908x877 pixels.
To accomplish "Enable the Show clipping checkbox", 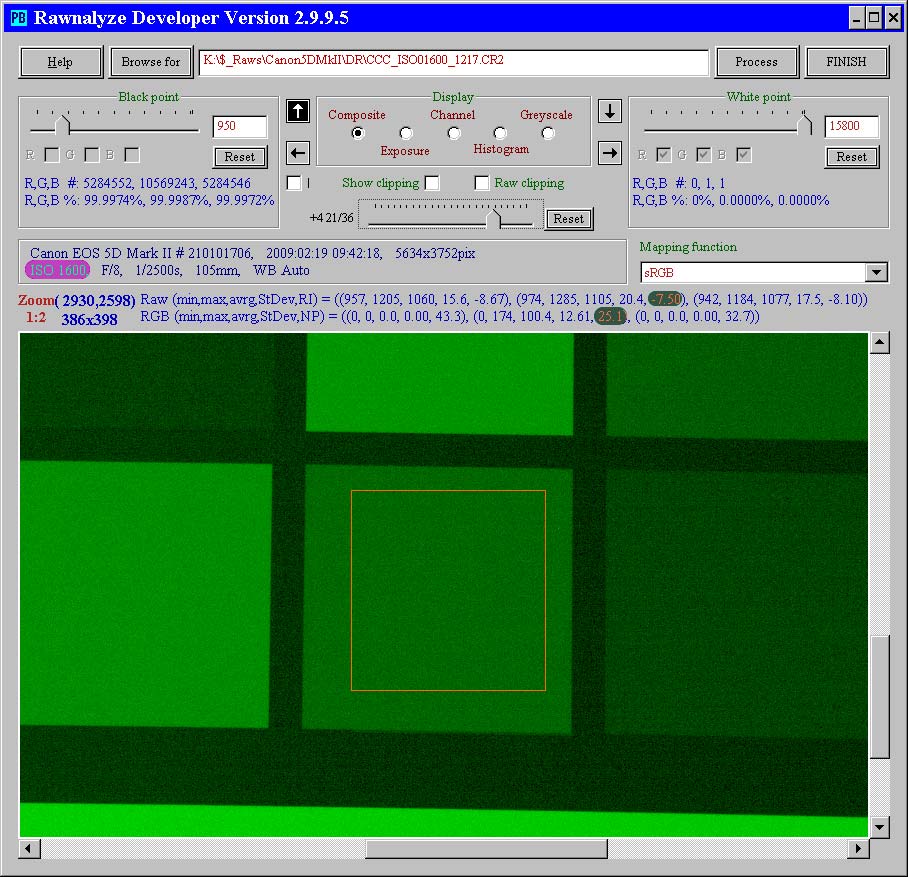I will [x=432, y=183].
